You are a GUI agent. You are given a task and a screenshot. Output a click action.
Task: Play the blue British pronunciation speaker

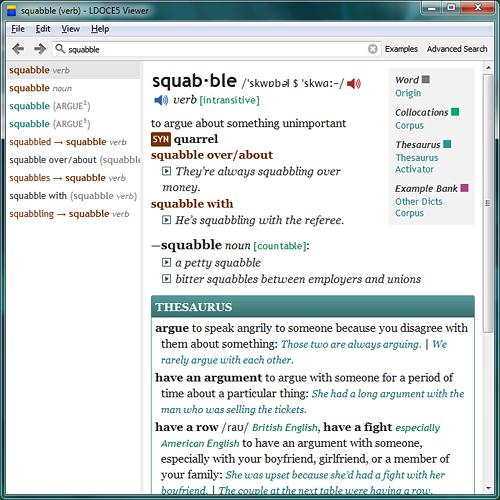(x=161, y=100)
